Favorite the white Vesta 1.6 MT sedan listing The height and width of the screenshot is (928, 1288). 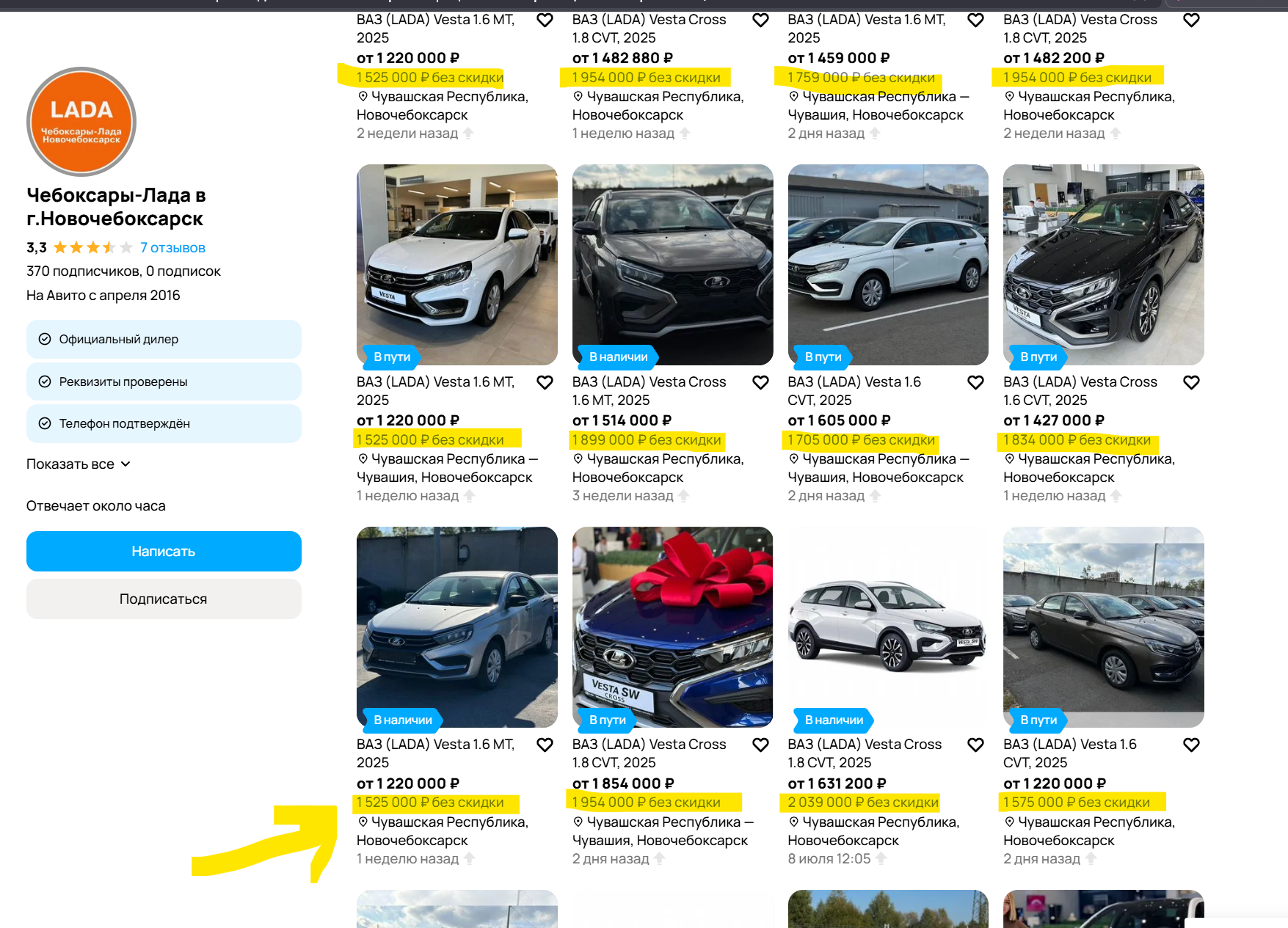coord(545,382)
